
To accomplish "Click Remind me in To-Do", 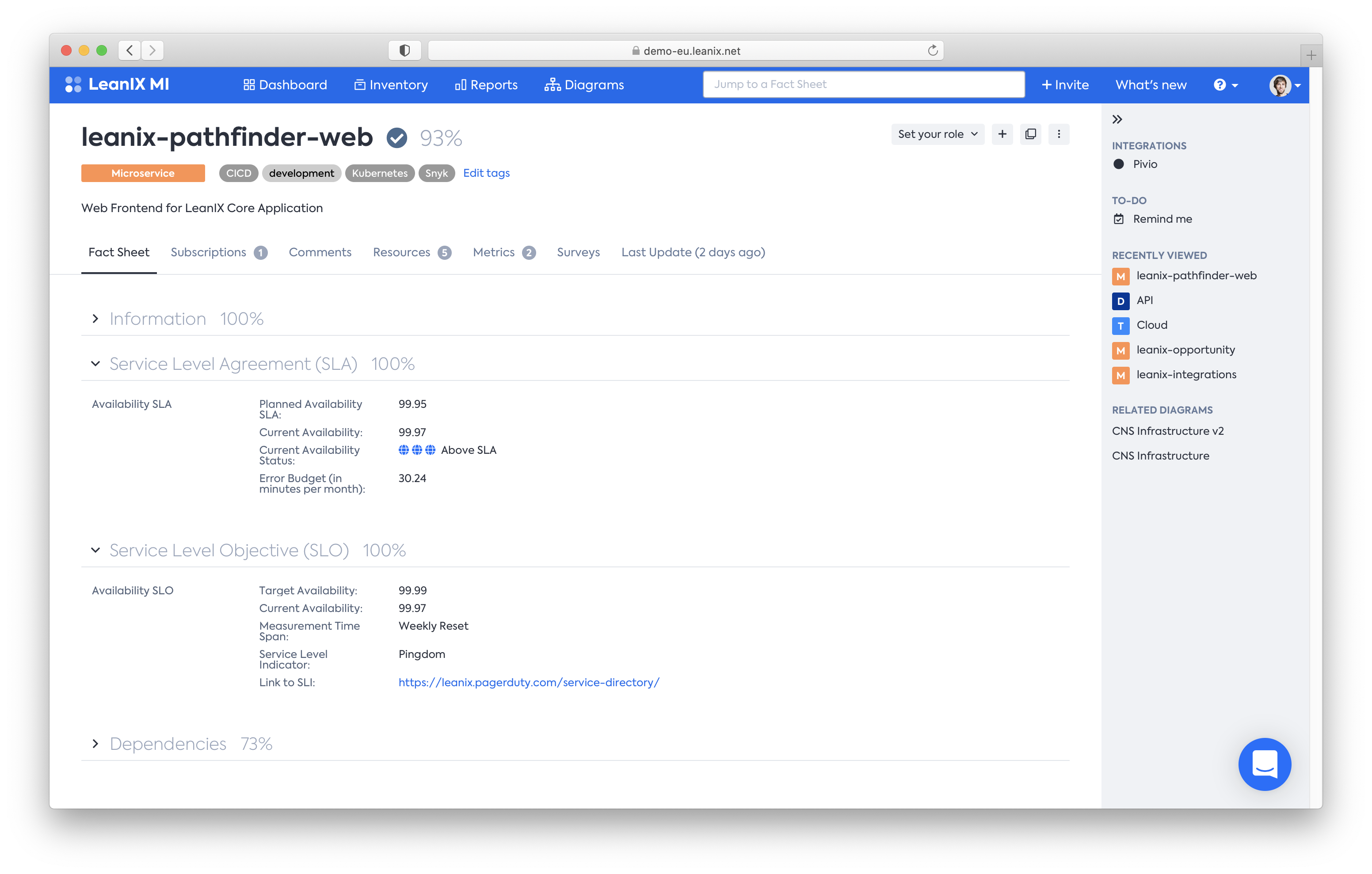I will point(1162,219).
